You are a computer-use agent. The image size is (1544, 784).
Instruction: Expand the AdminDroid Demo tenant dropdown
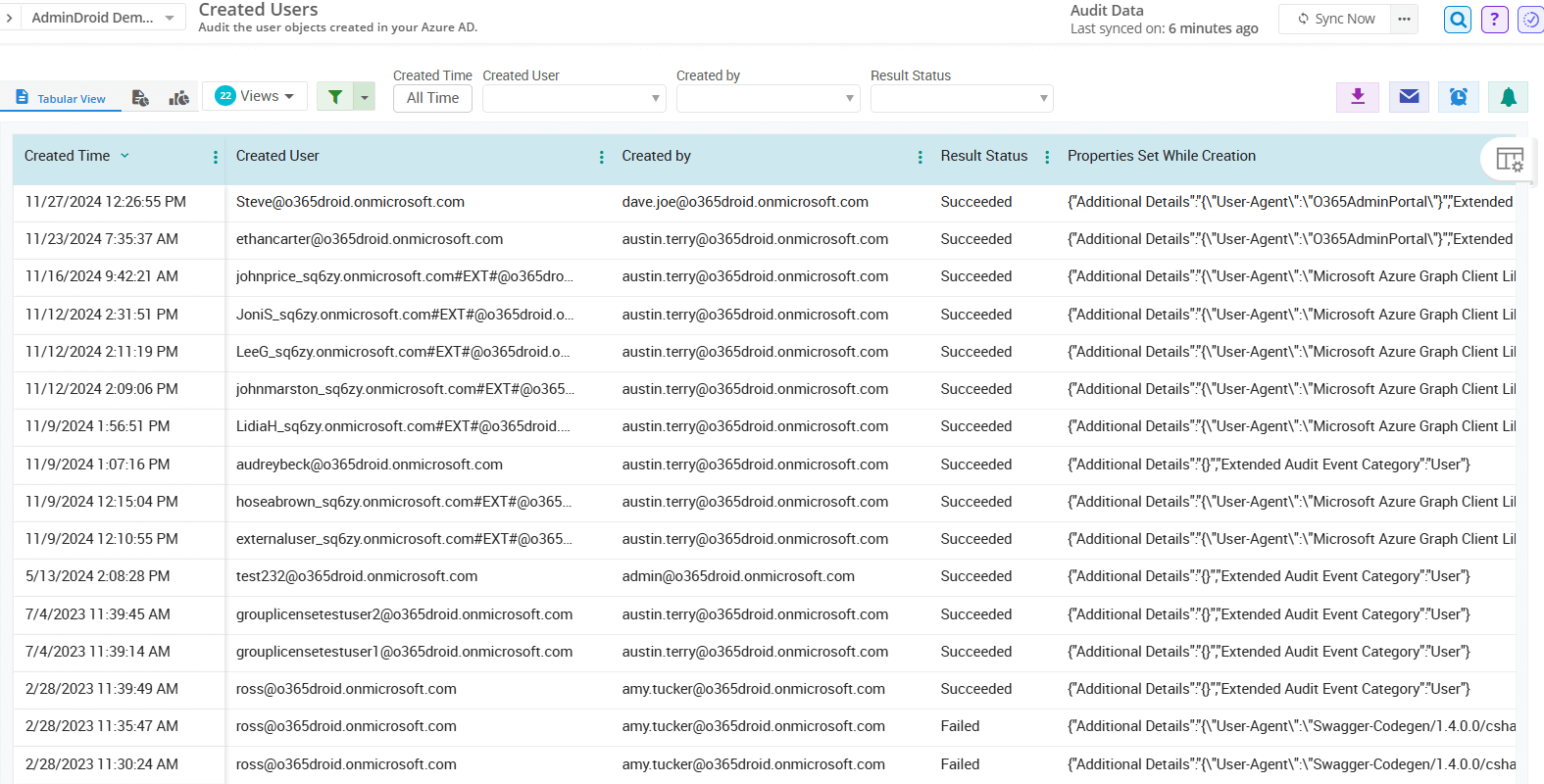[x=102, y=18]
